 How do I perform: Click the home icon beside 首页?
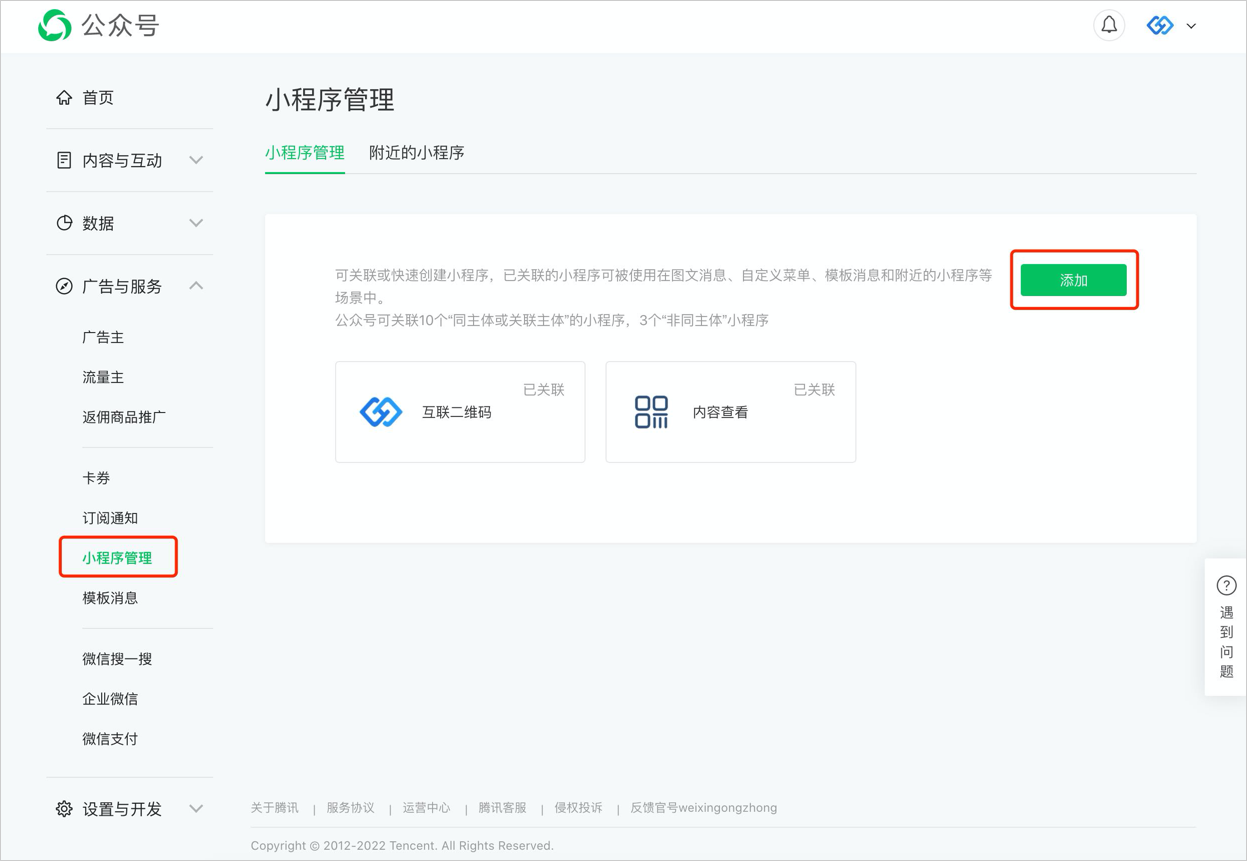point(64,98)
